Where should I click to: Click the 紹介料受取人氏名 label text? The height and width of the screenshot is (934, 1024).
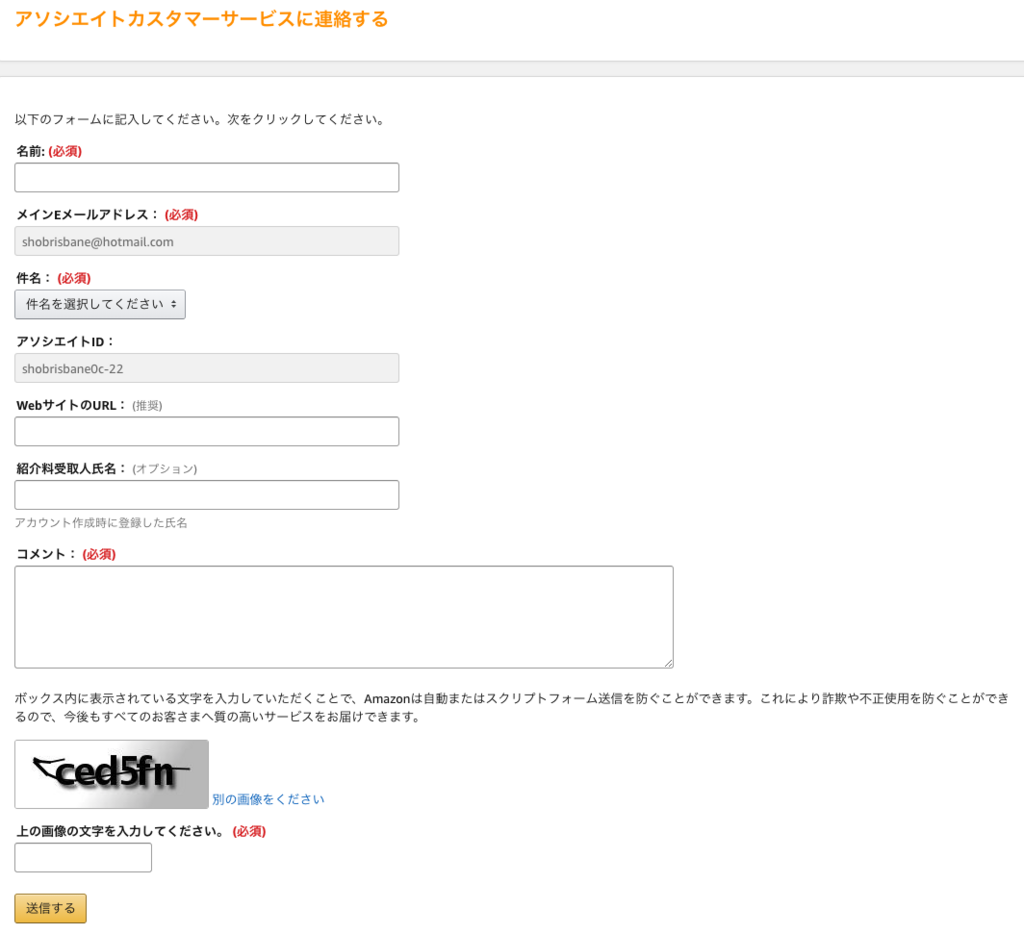tap(72, 468)
